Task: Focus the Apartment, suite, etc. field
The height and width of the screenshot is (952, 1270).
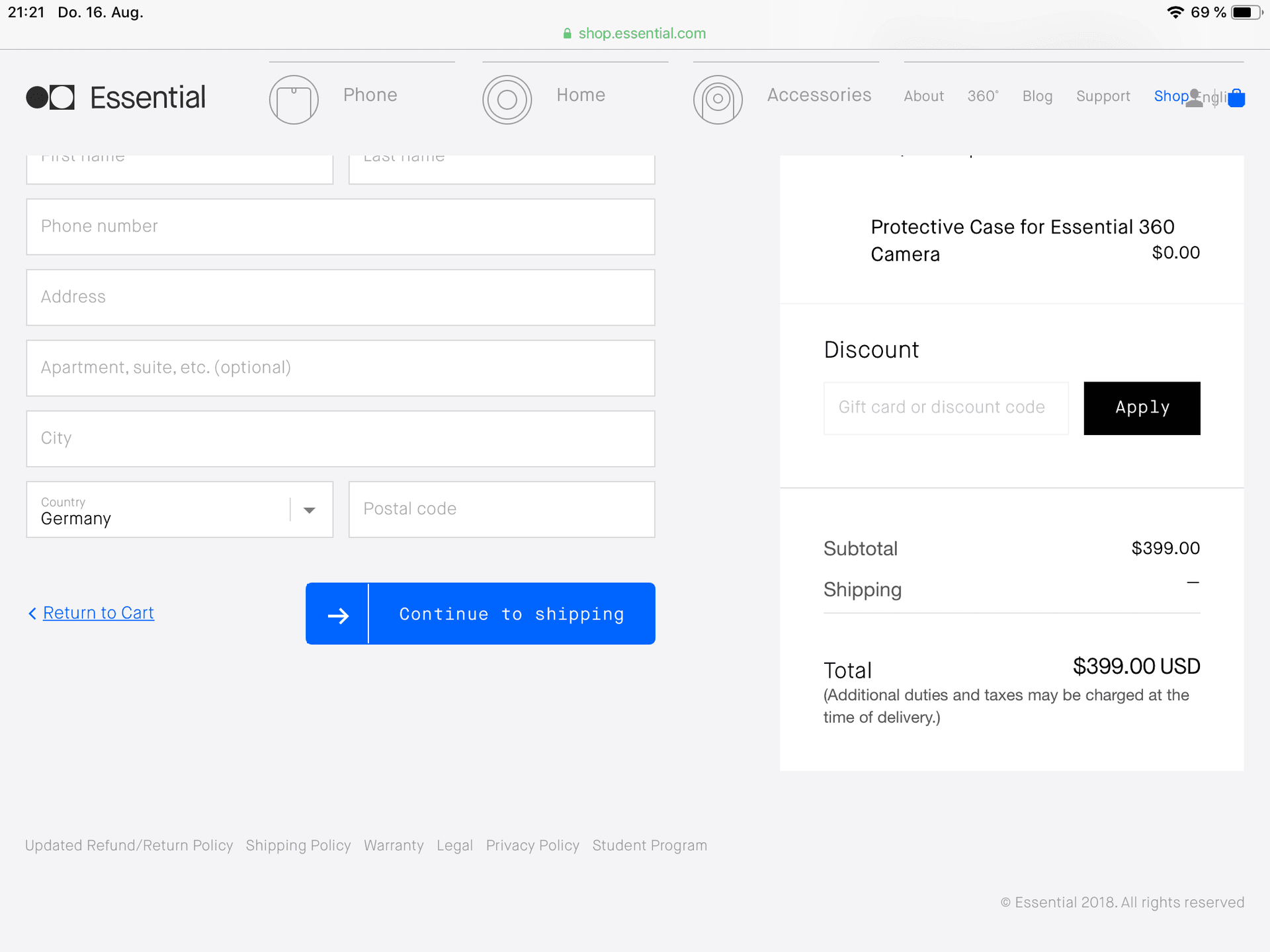Action: [x=341, y=368]
